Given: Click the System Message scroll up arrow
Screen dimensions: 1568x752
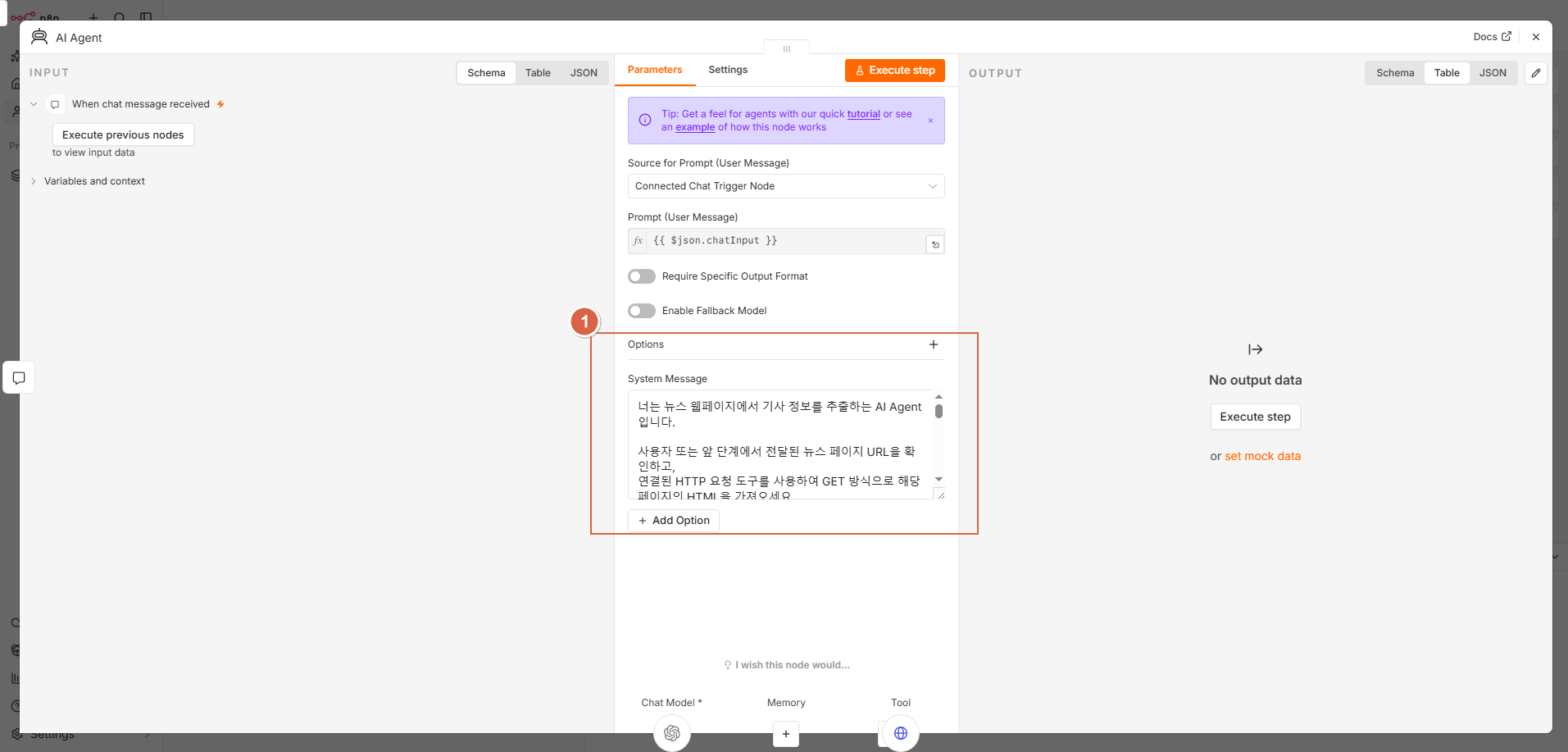Looking at the screenshot, I should pos(939,396).
